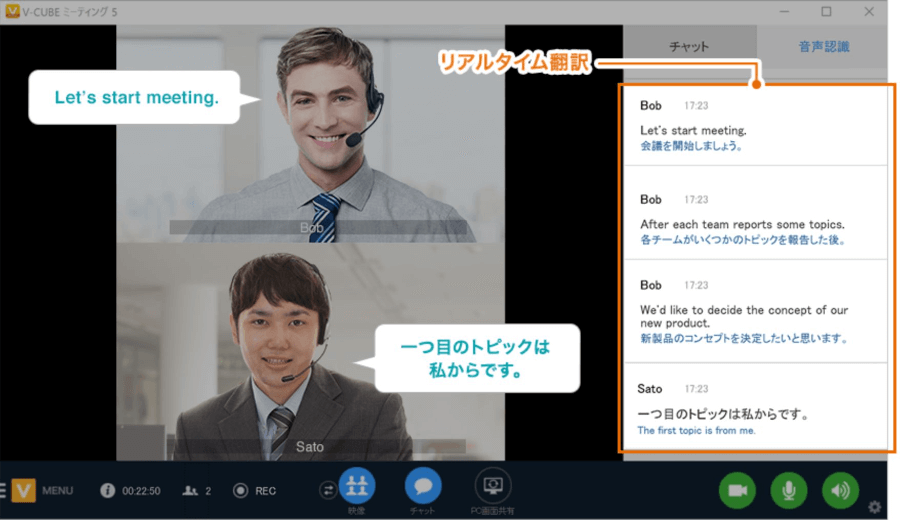Select translation "The first topic is from me."
The image size is (900, 521).
(696, 430)
